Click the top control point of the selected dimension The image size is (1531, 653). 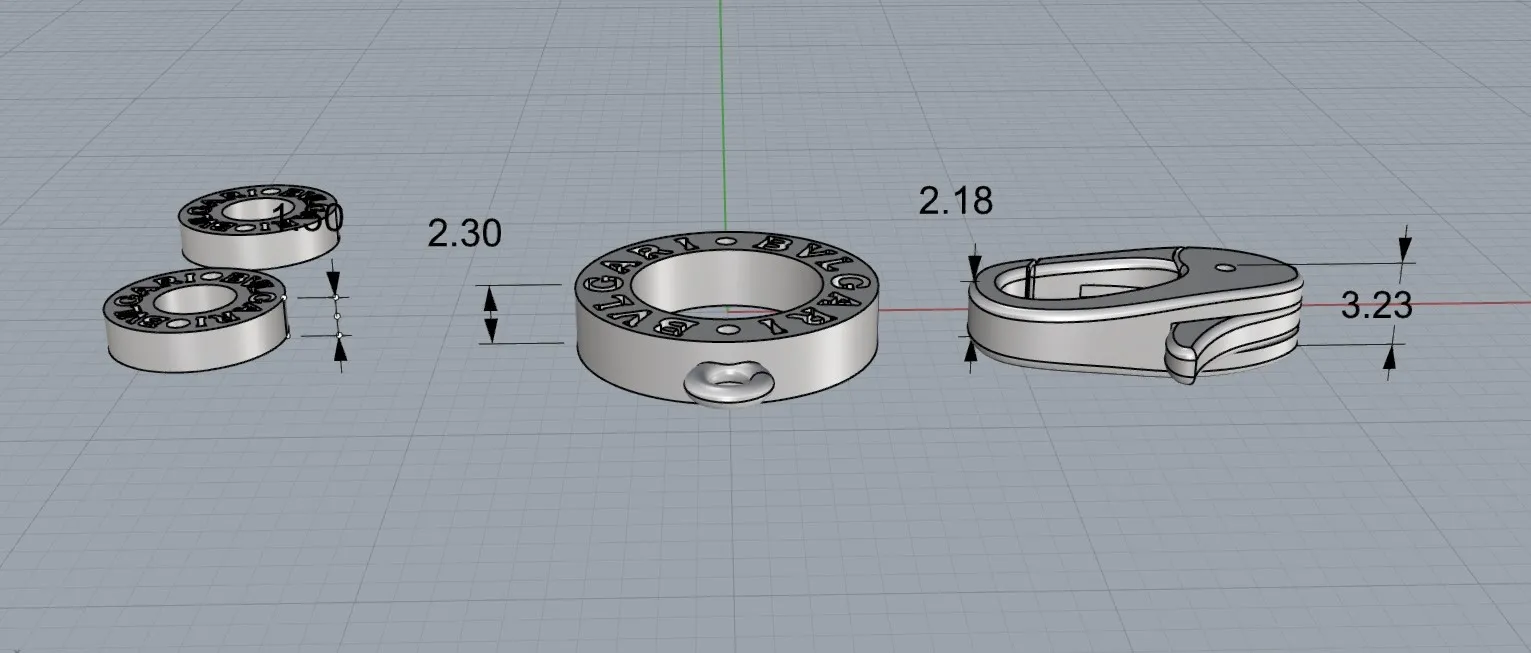[x=336, y=296]
